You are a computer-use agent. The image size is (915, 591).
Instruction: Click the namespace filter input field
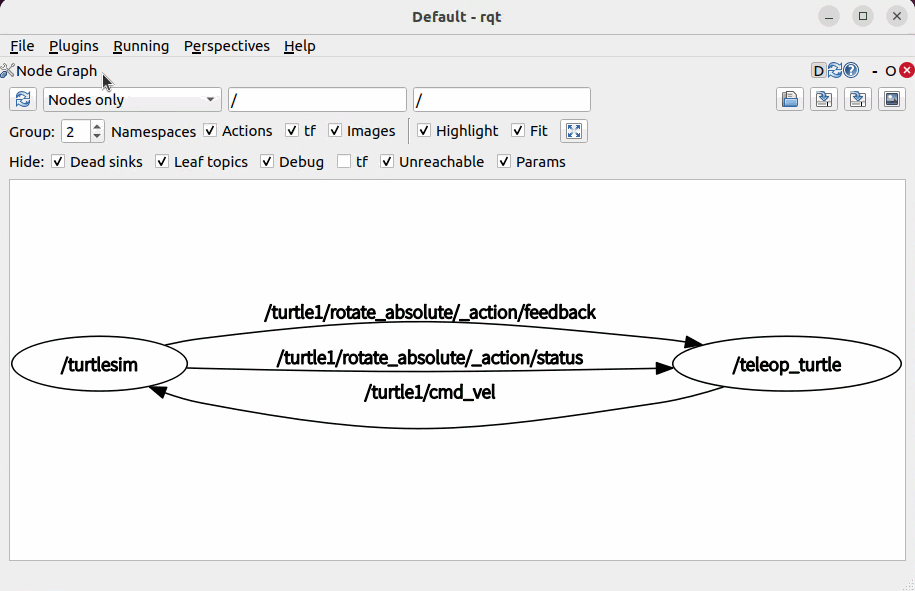click(x=317, y=100)
